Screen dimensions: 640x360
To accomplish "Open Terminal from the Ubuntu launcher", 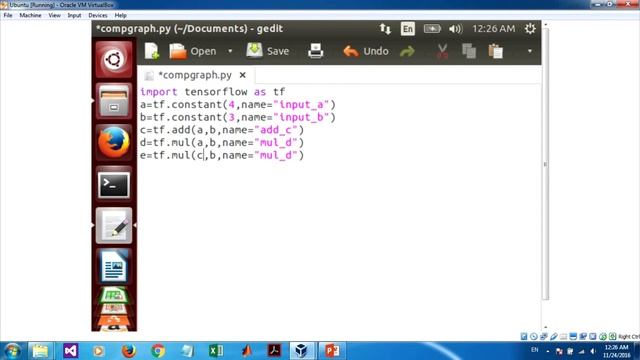I will [x=114, y=185].
